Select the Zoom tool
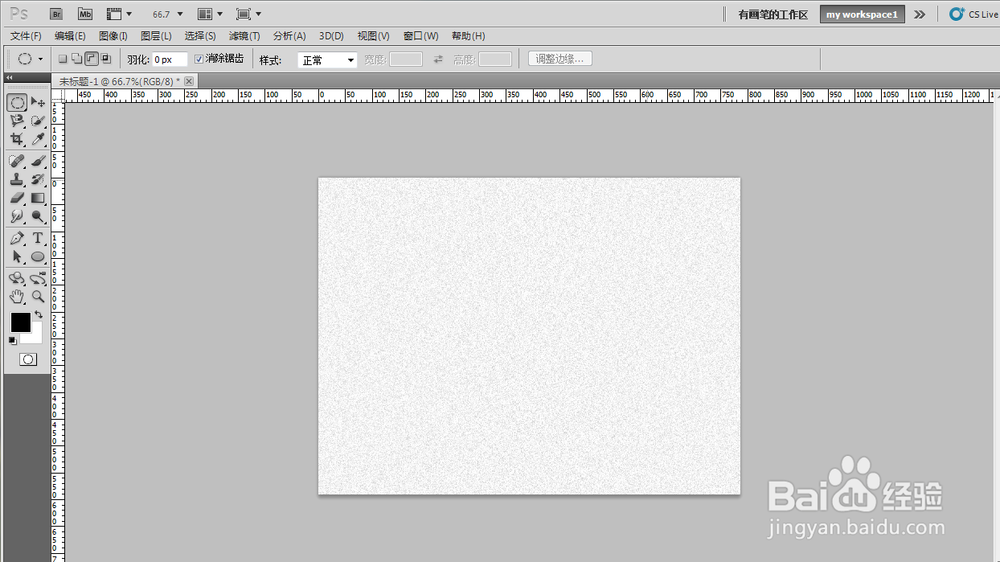Viewport: 1000px width, 562px height. 38,297
